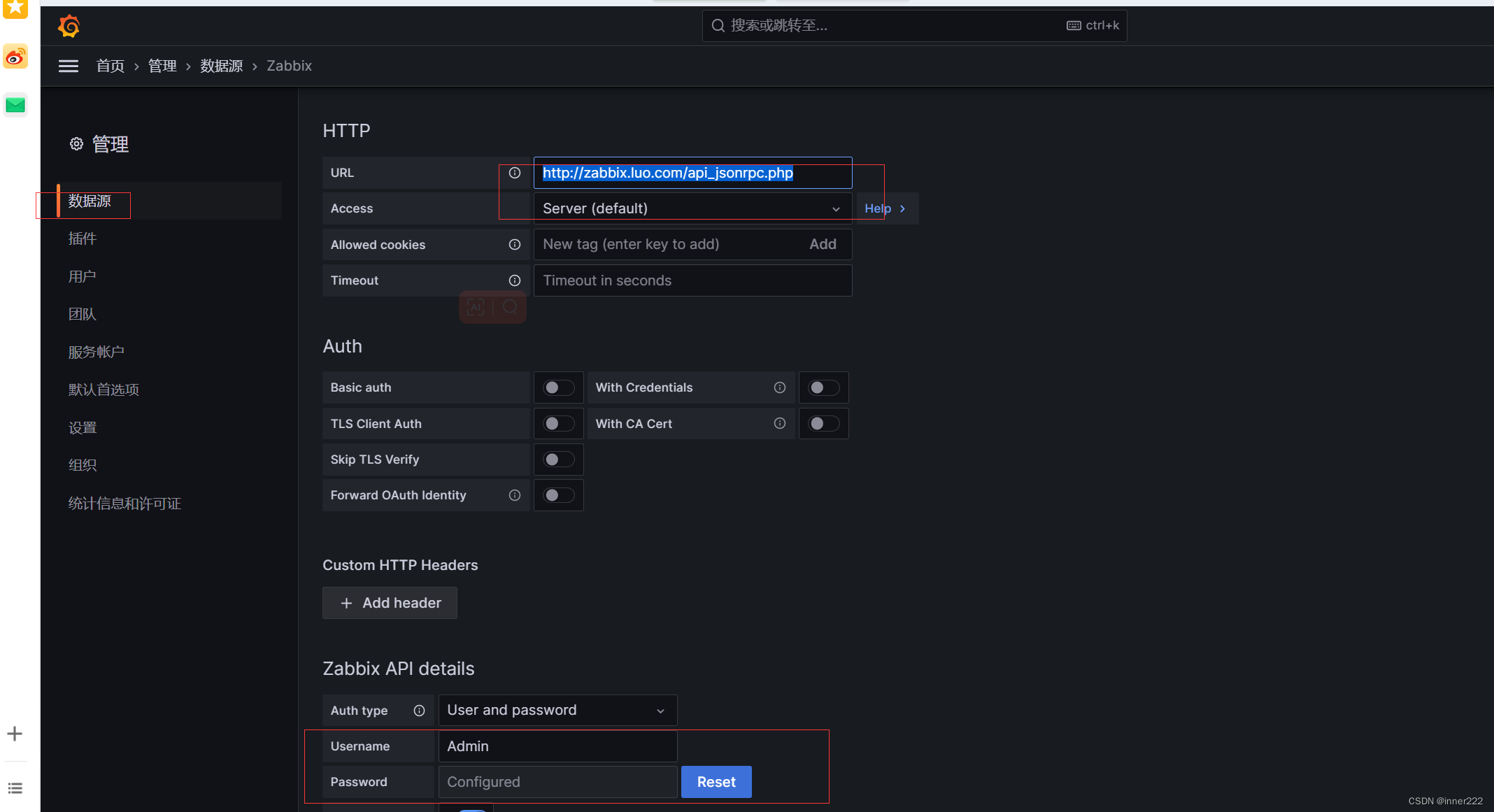The width and height of the screenshot is (1494, 812).
Task: Toggle Basic auth switch
Action: coord(559,387)
